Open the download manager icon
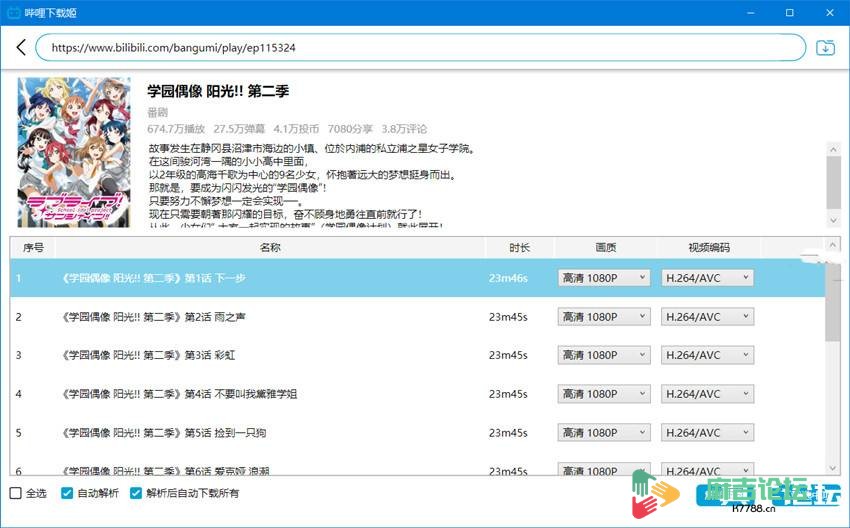This screenshot has height=528, width=850. coord(825,48)
